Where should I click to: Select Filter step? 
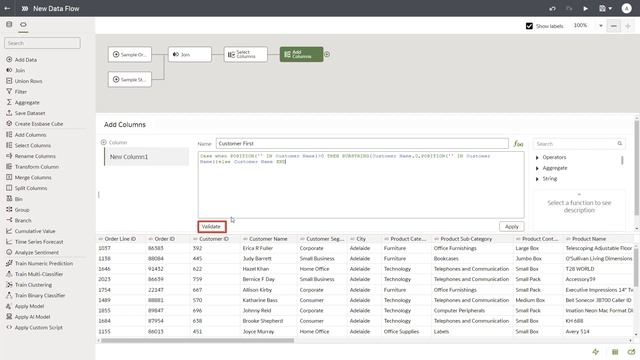[x=16, y=91]
